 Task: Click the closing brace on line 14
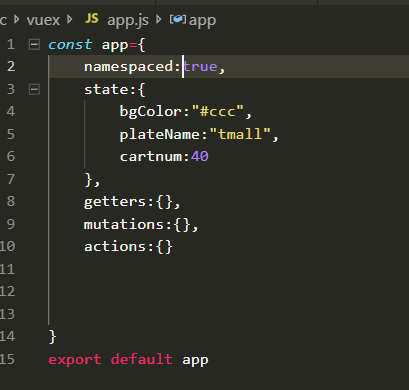[x=53, y=337]
